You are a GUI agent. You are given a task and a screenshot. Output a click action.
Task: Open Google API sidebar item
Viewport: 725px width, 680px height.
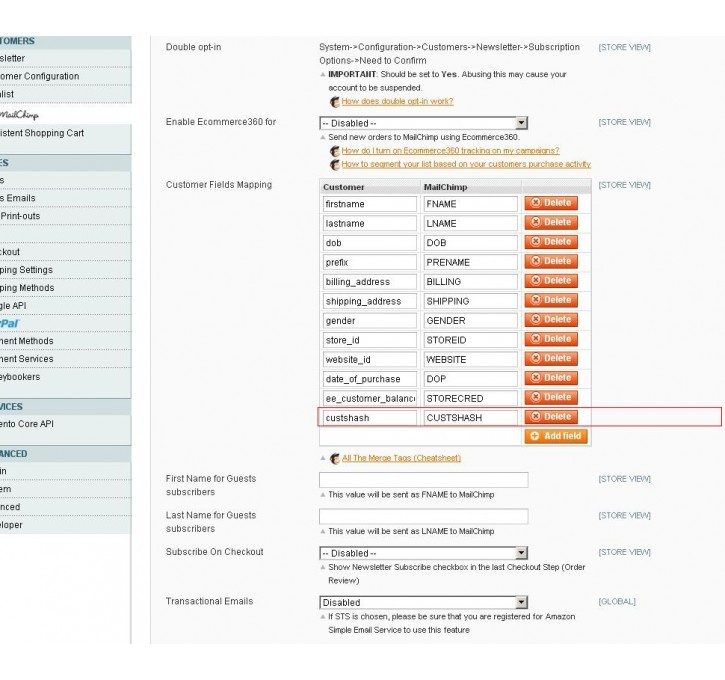pyautogui.click(x=65, y=306)
